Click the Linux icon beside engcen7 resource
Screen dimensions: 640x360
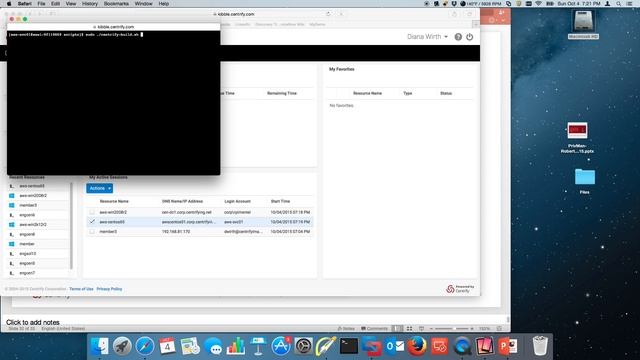tap(11, 273)
